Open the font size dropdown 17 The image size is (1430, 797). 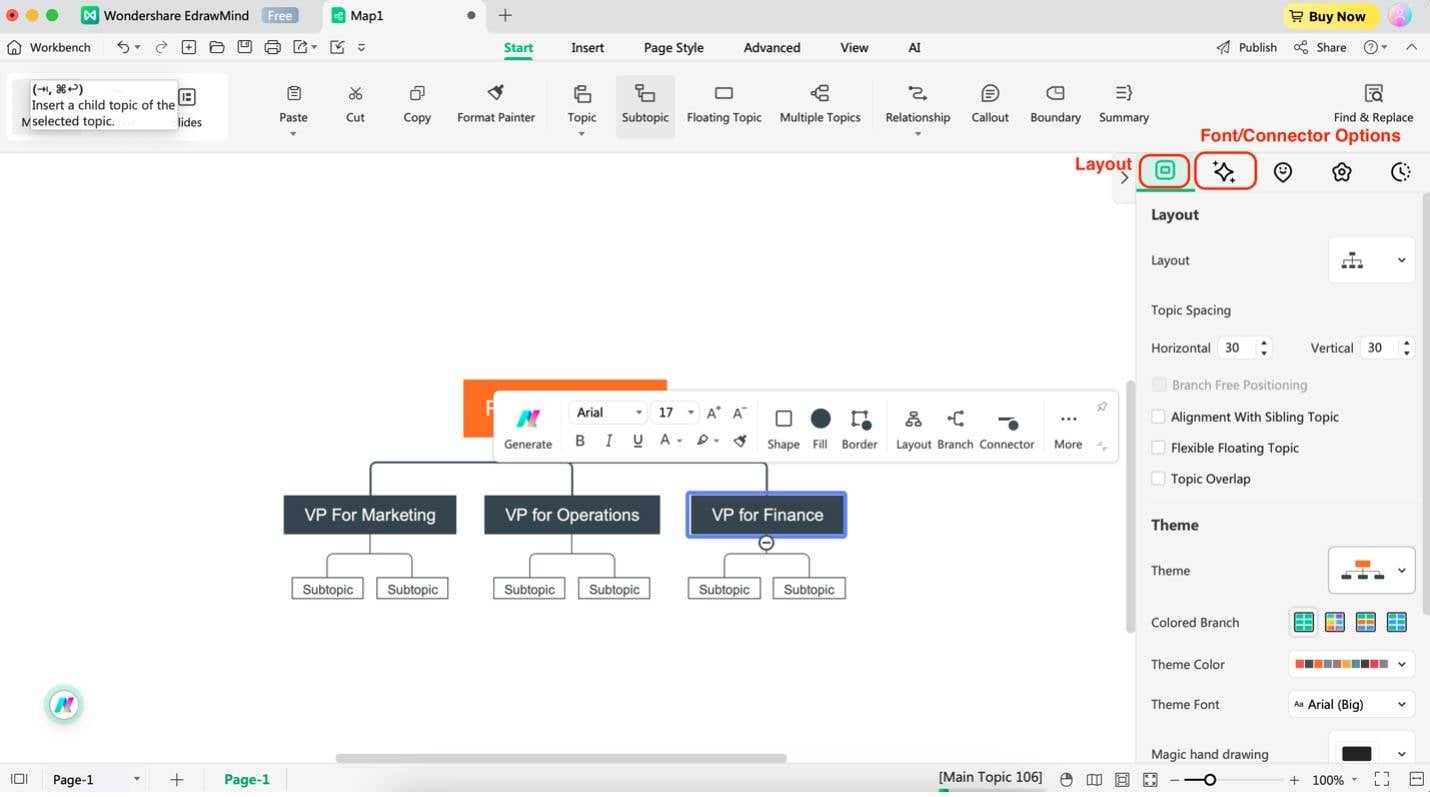(676, 412)
